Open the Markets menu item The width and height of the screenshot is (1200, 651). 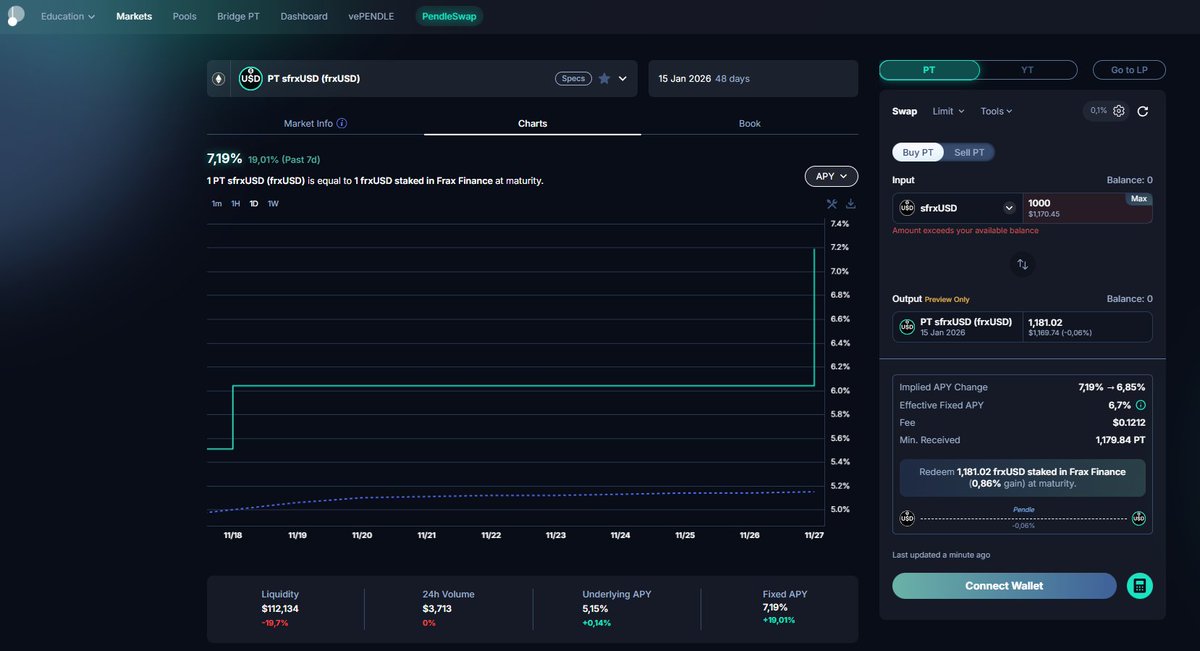click(x=133, y=15)
